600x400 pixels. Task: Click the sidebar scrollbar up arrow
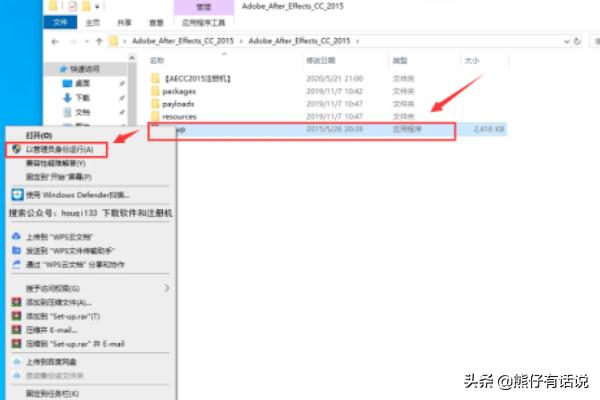132,58
